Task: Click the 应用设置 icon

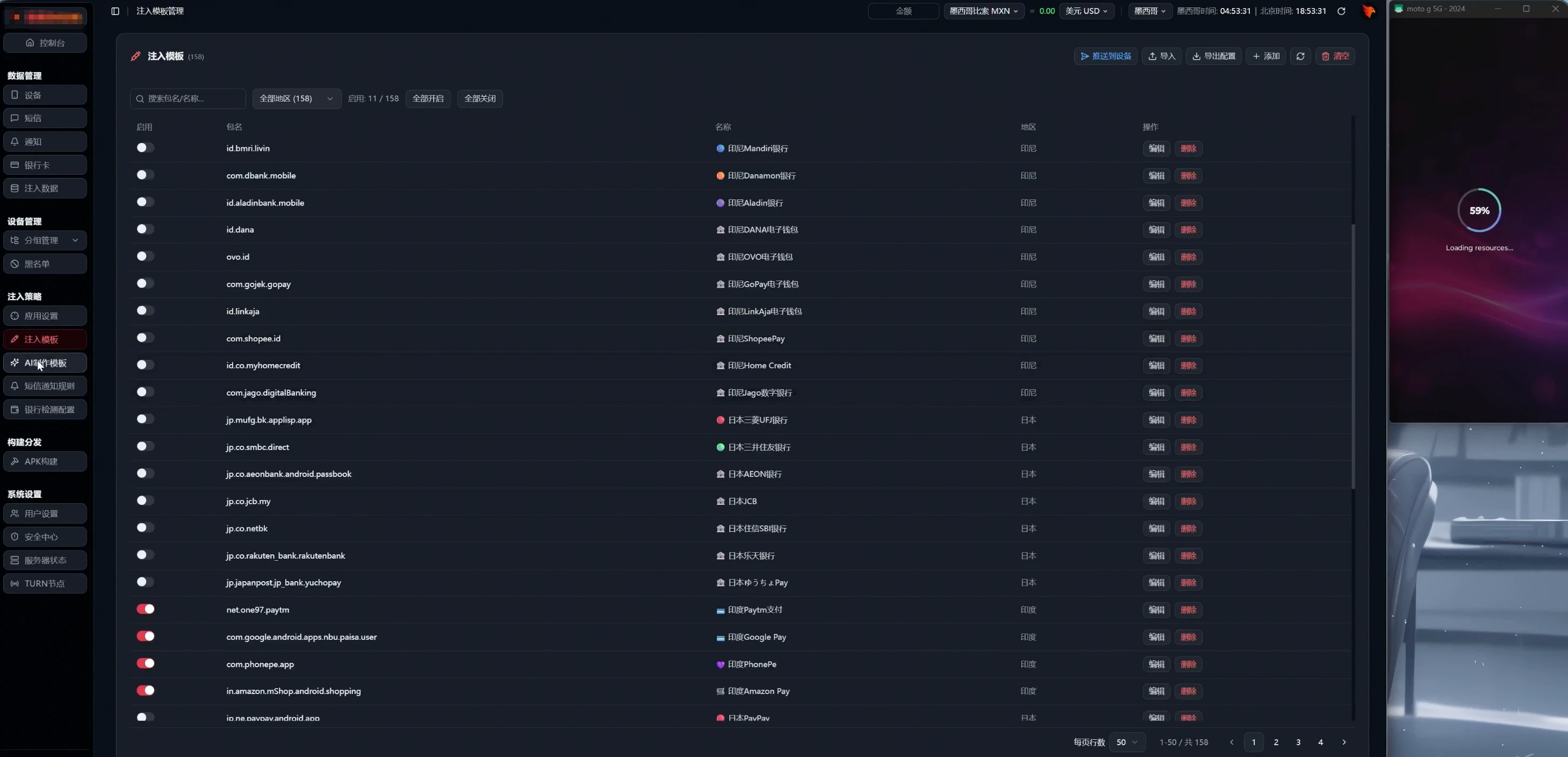Action: click(15, 316)
